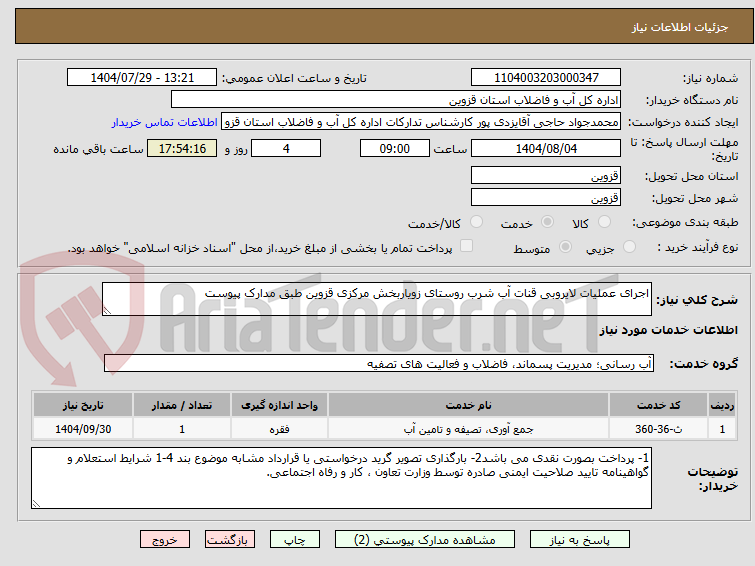Select the جزیی purchase type radio
The width and height of the screenshot is (755, 566).
click(x=629, y=247)
